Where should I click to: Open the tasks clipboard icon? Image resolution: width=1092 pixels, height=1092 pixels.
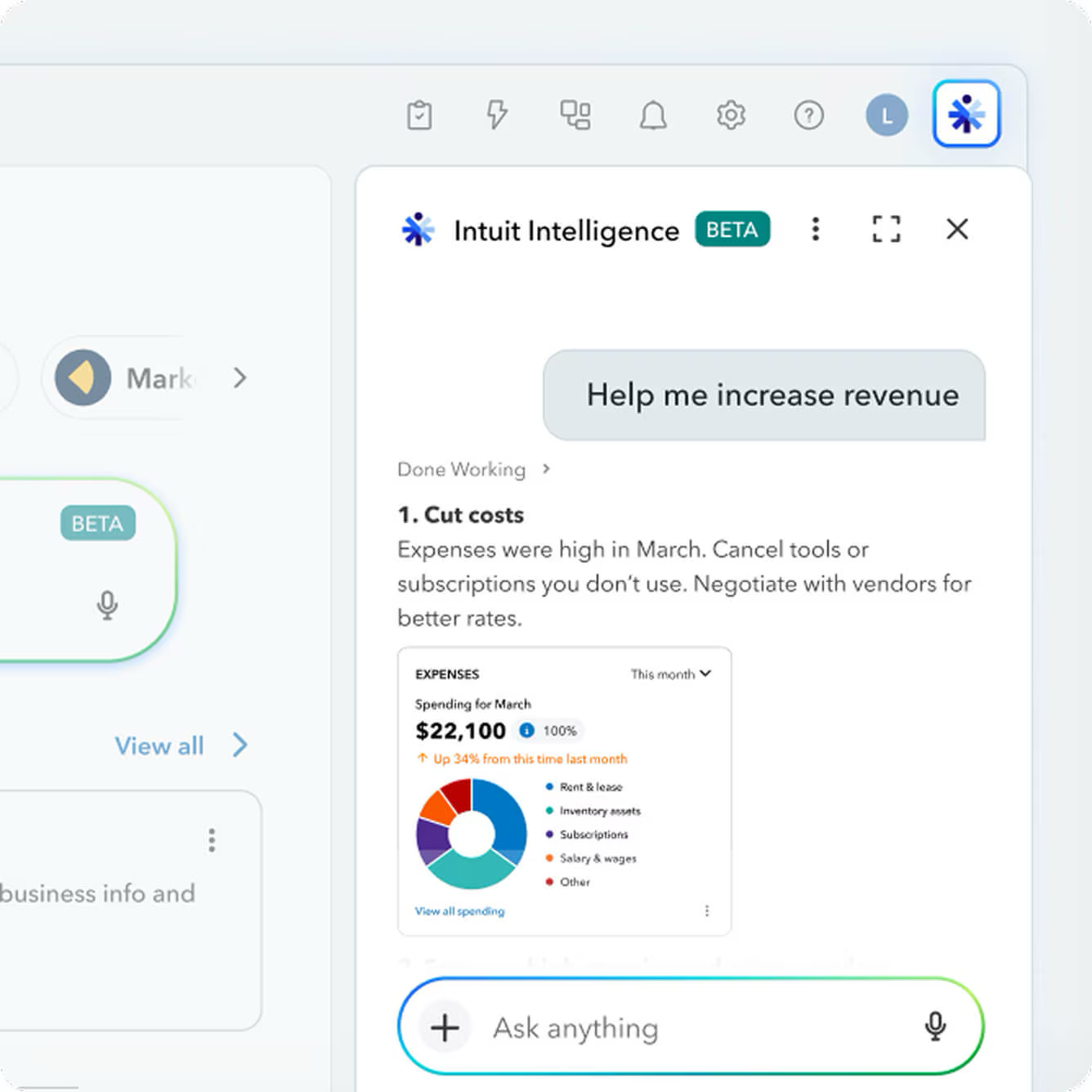coord(419,115)
